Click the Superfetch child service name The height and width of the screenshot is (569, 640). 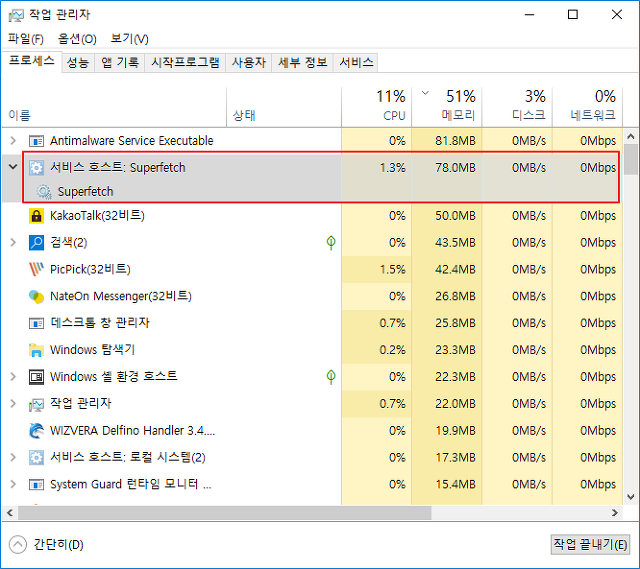85,192
